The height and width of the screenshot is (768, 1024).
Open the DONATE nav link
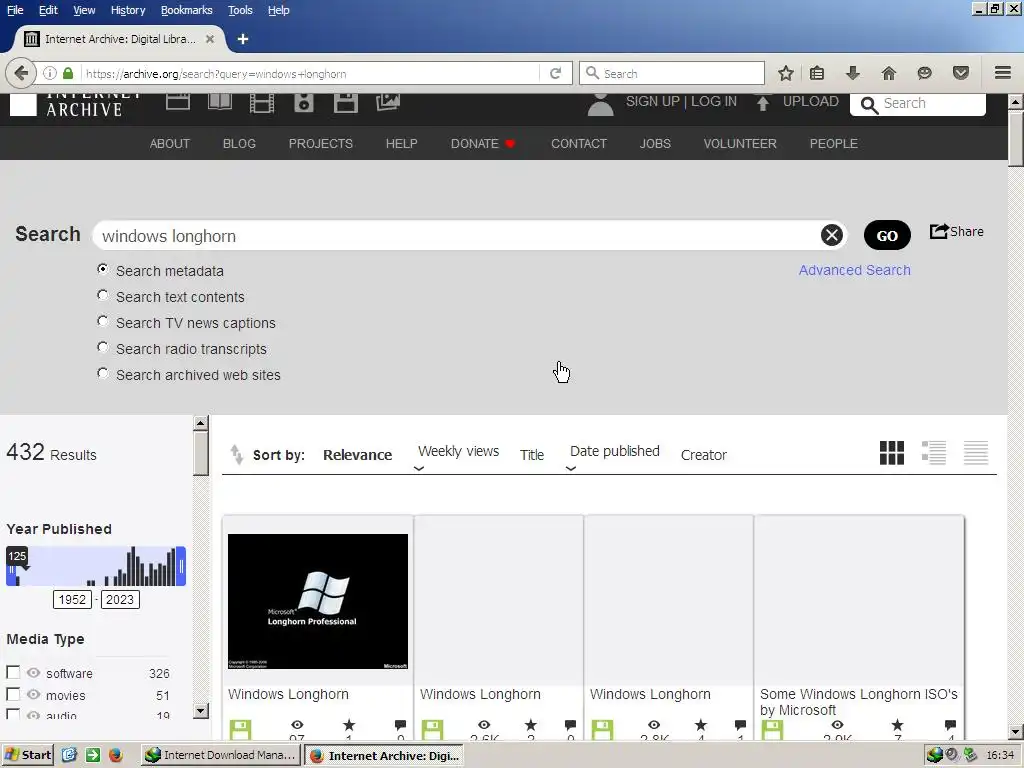point(483,143)
